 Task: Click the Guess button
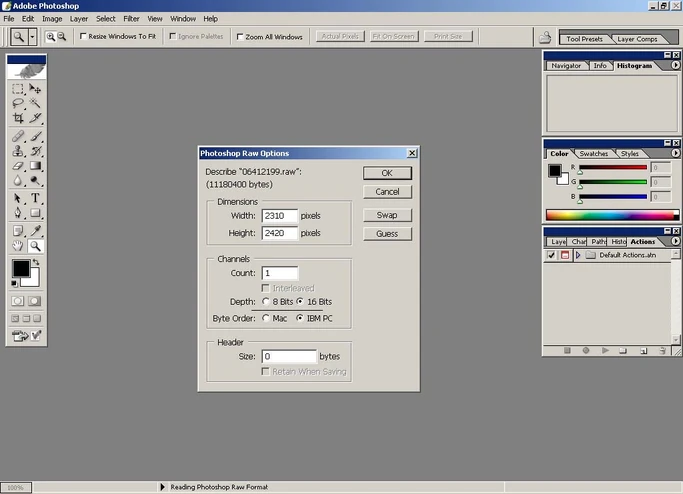(x=387, y=234)
